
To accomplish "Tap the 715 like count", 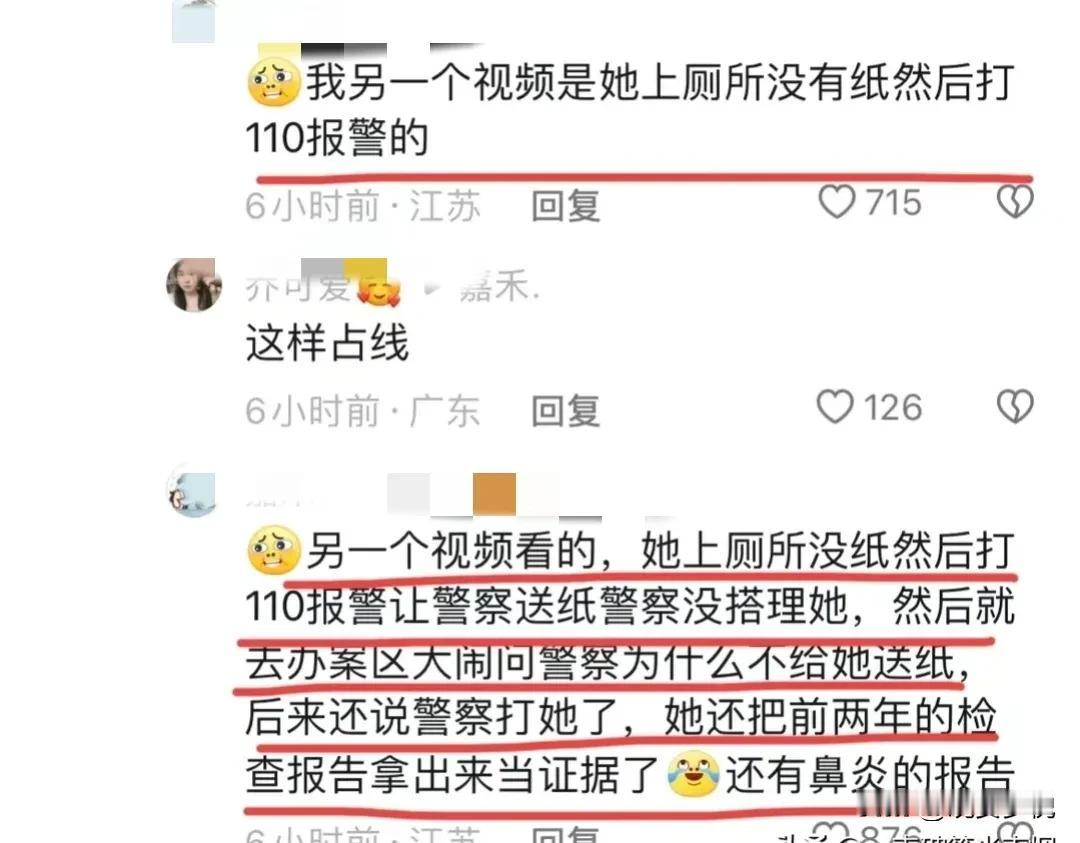I will (893, 202).
